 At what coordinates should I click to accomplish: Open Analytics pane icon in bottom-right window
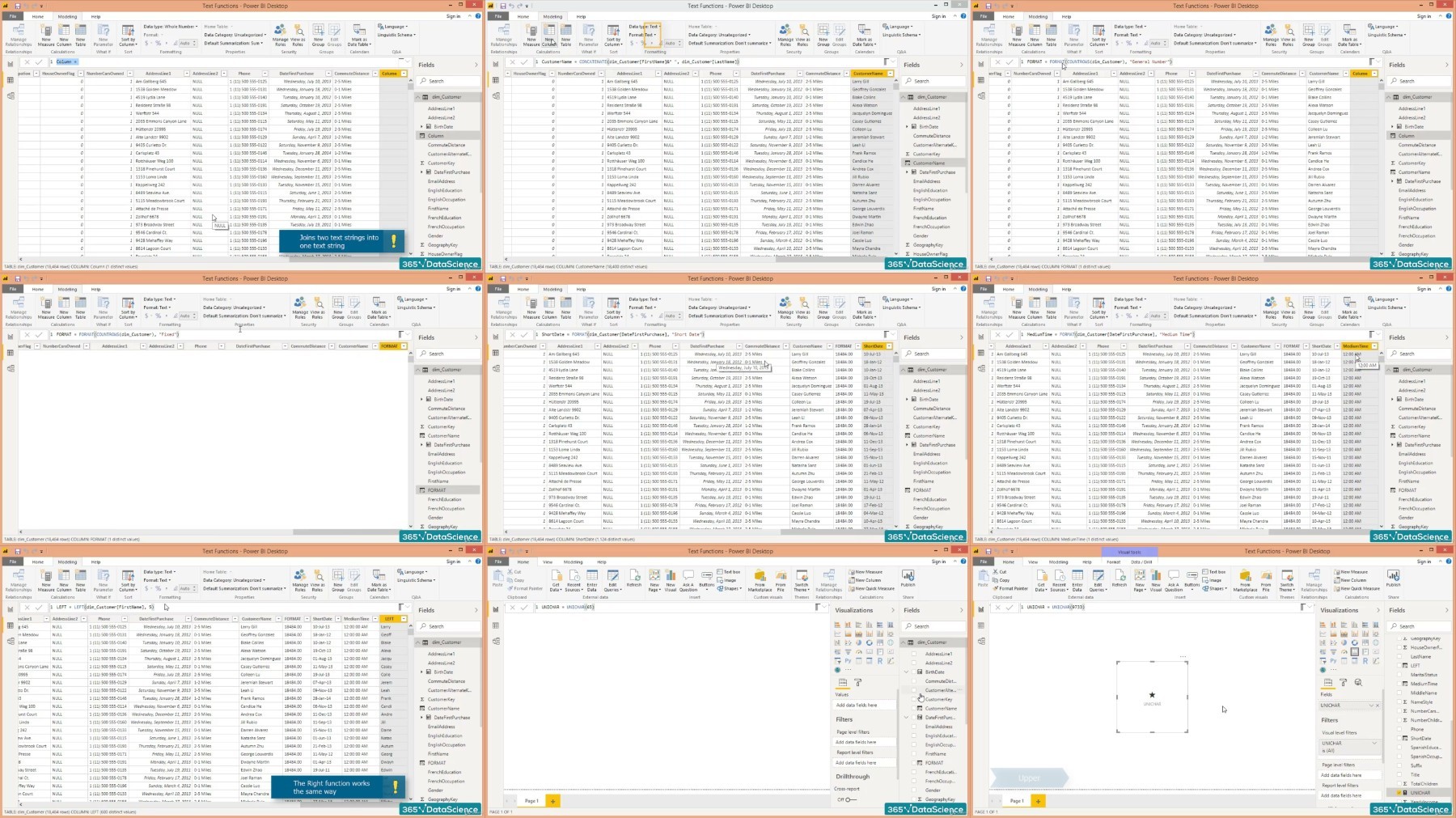pos(1358,682)
